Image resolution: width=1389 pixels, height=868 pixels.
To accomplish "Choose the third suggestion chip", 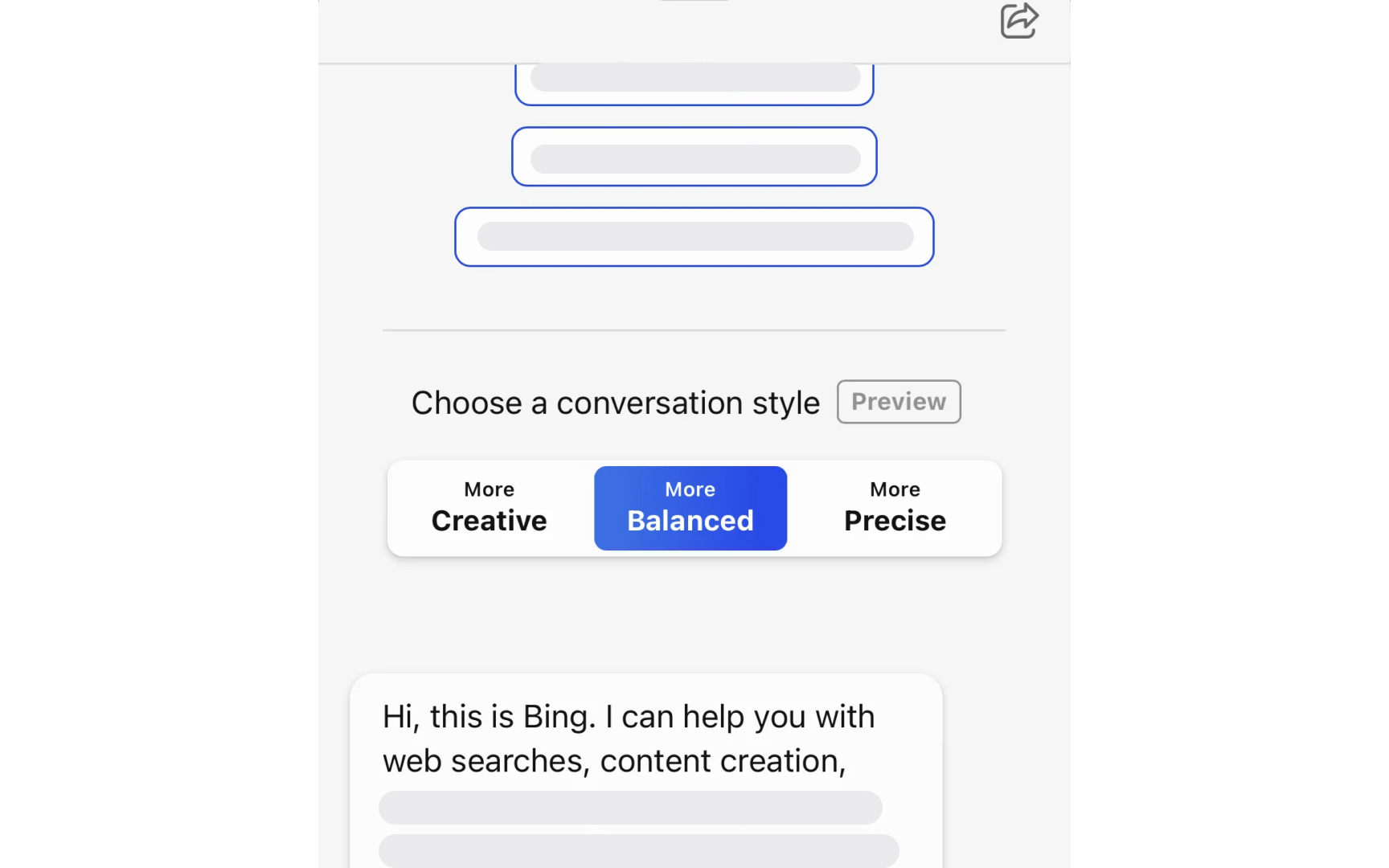I will coord(694,236).
